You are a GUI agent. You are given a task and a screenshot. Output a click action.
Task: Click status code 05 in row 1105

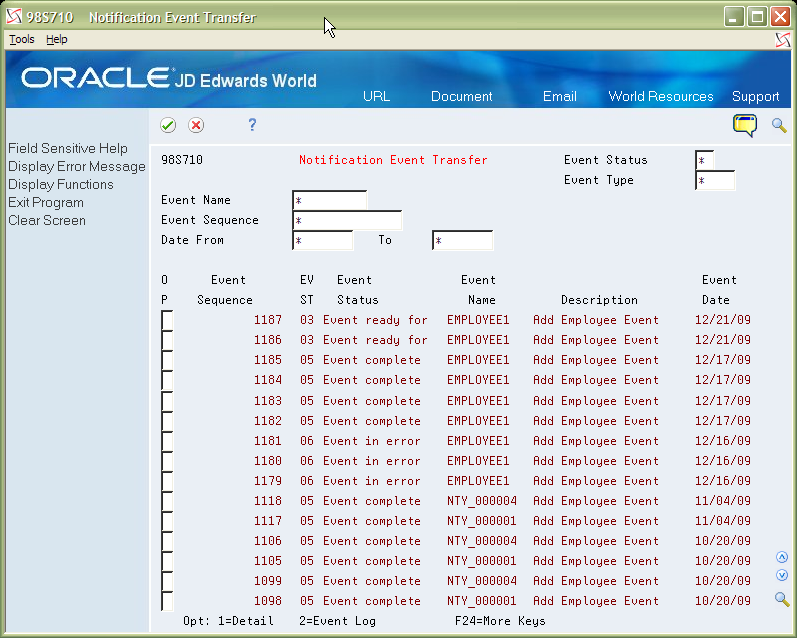(306, 561)
